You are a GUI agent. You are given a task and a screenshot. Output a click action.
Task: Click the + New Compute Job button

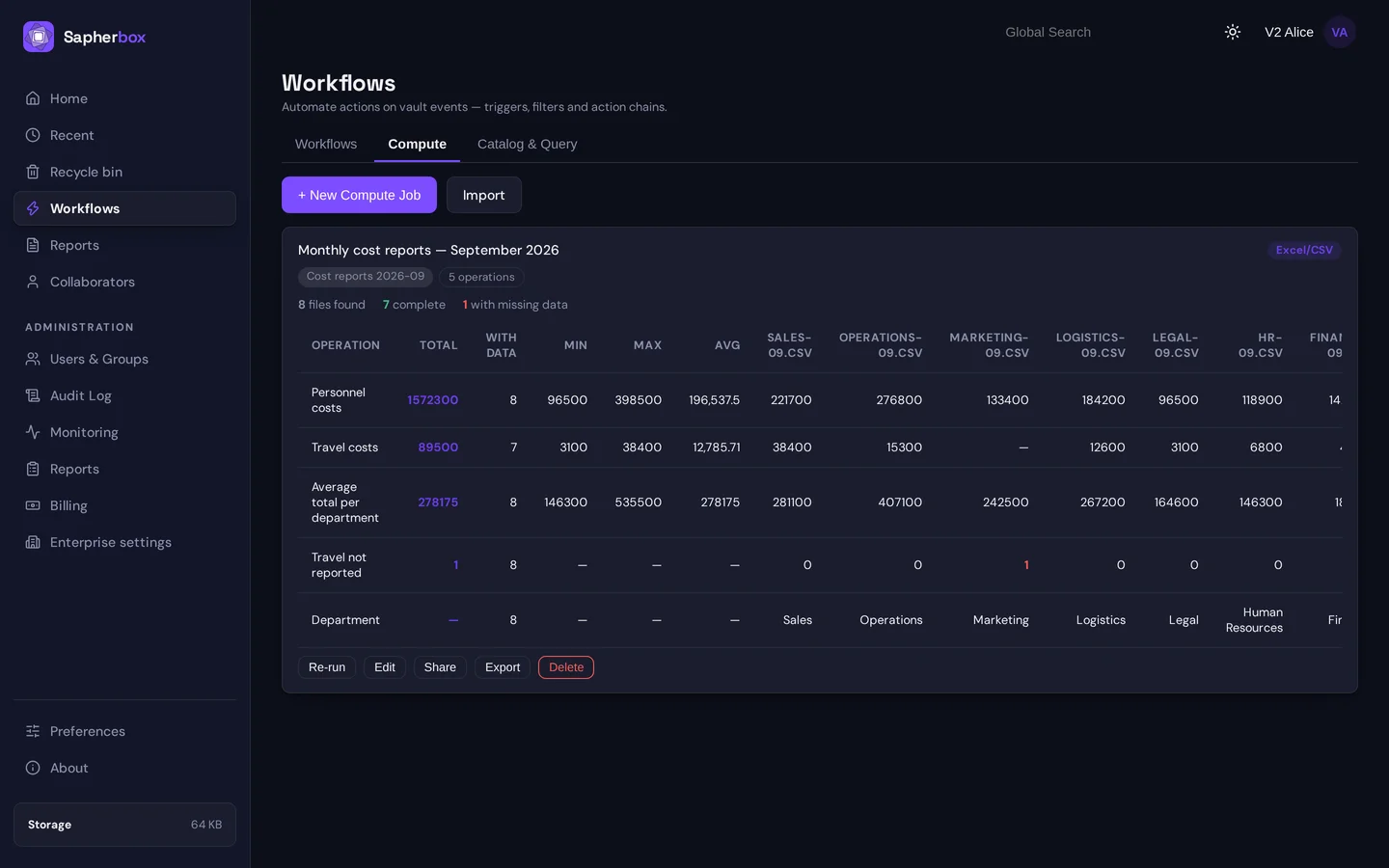pos(359,195)
